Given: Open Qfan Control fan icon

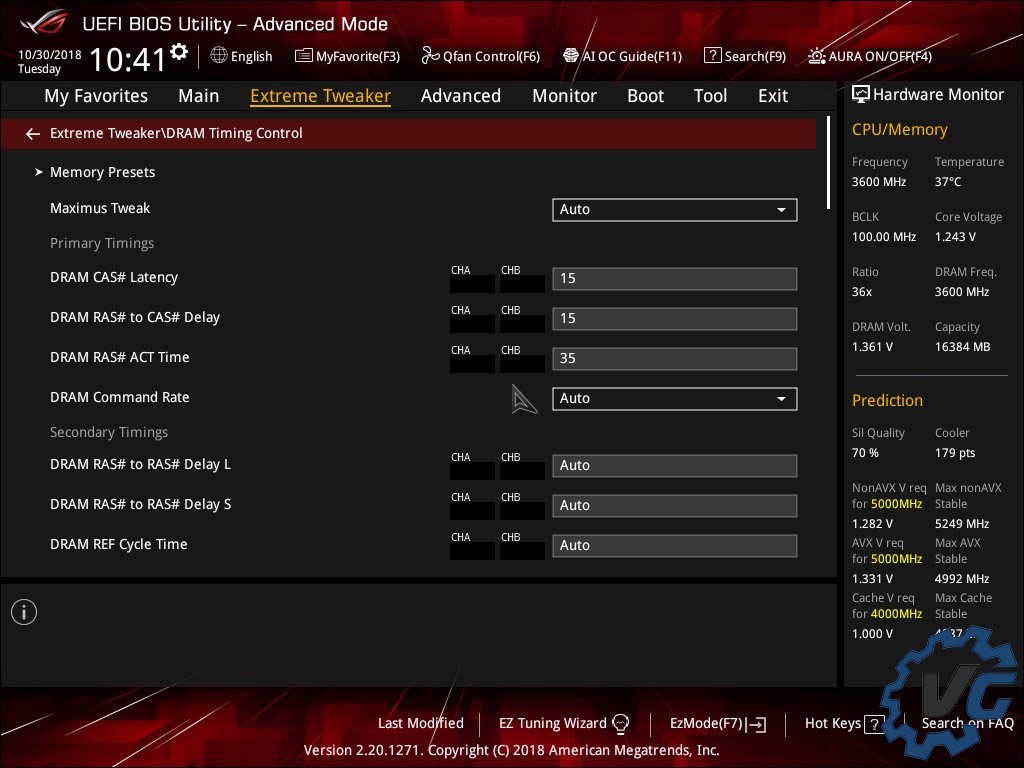Looking at the screenshot, I should pyautogui.click(x=430, y=56).
